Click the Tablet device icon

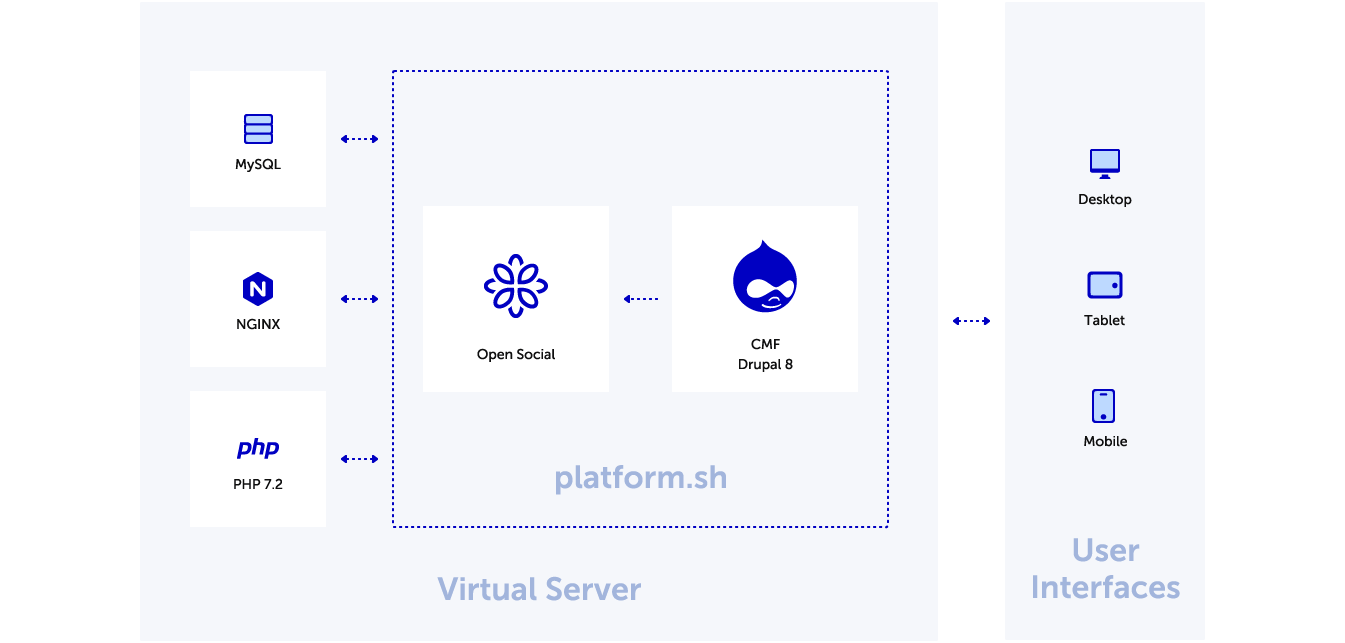[x=1105, y=285]
